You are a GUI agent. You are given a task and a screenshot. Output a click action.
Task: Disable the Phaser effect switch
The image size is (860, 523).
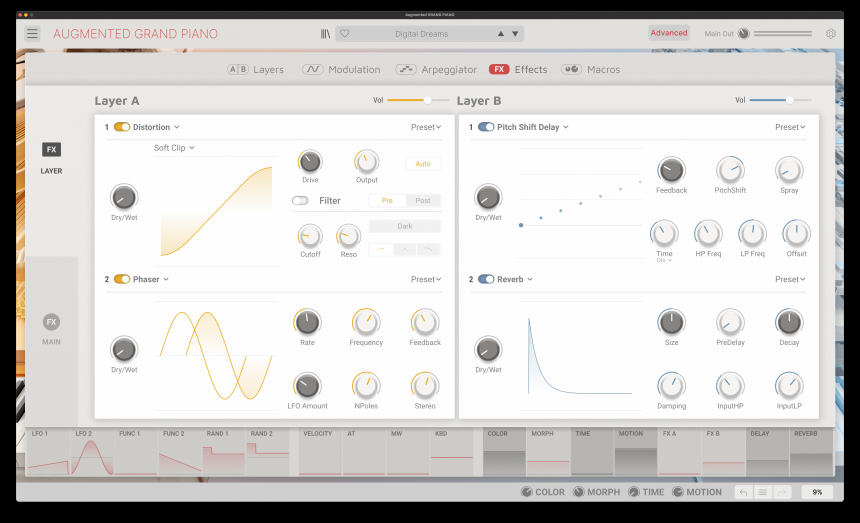[122, 279]
